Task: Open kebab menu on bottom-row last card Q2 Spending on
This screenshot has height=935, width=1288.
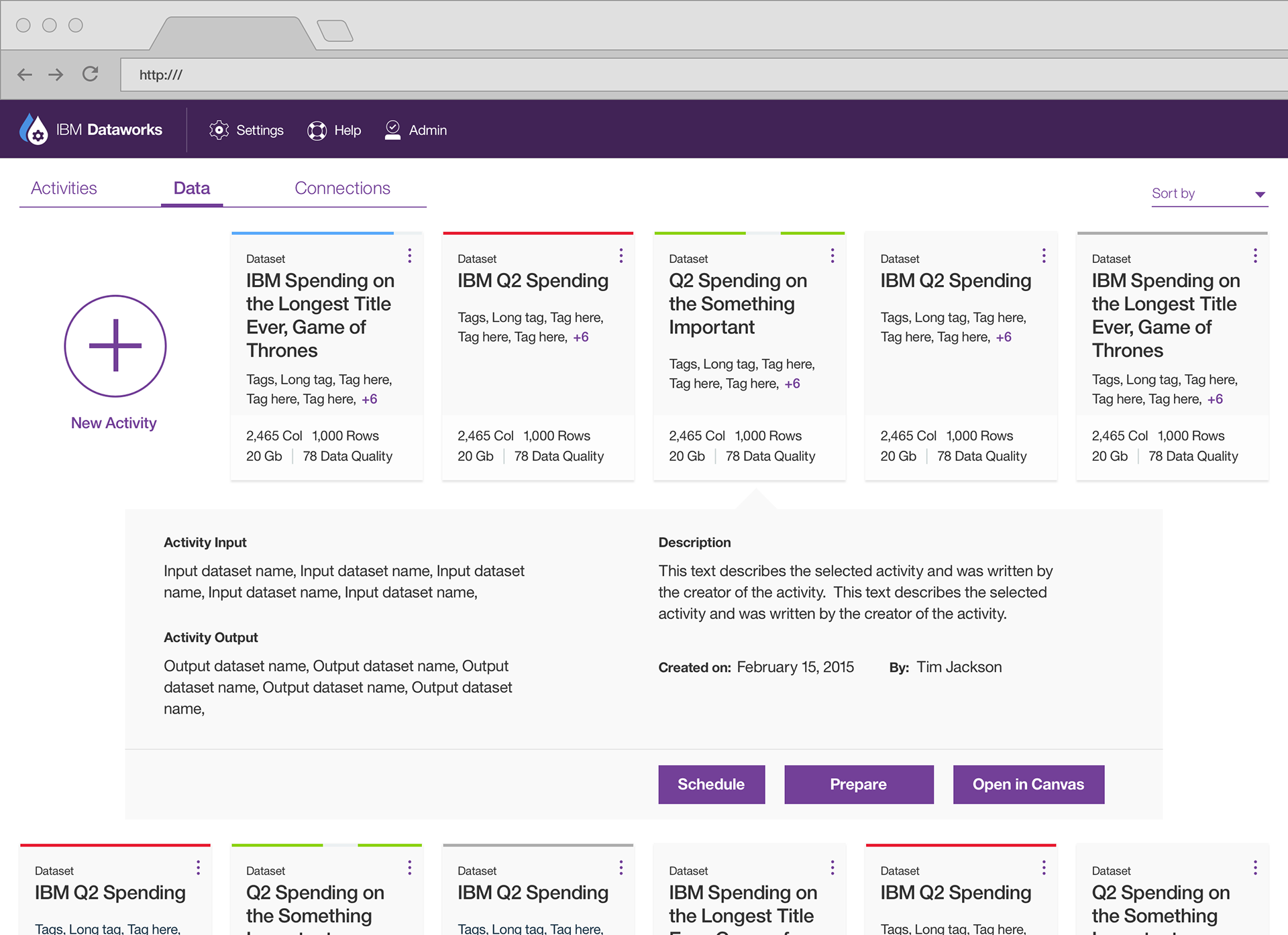Action: tap(1255, 868)
